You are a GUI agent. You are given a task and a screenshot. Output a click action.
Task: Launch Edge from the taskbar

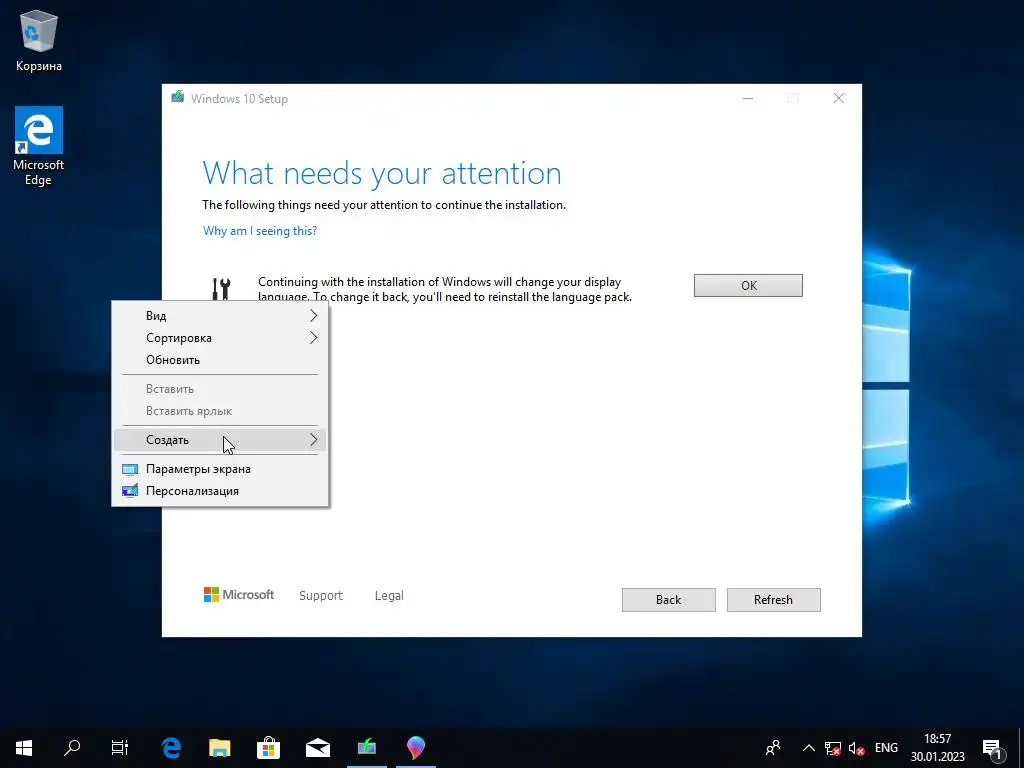[x=171, y=747]
